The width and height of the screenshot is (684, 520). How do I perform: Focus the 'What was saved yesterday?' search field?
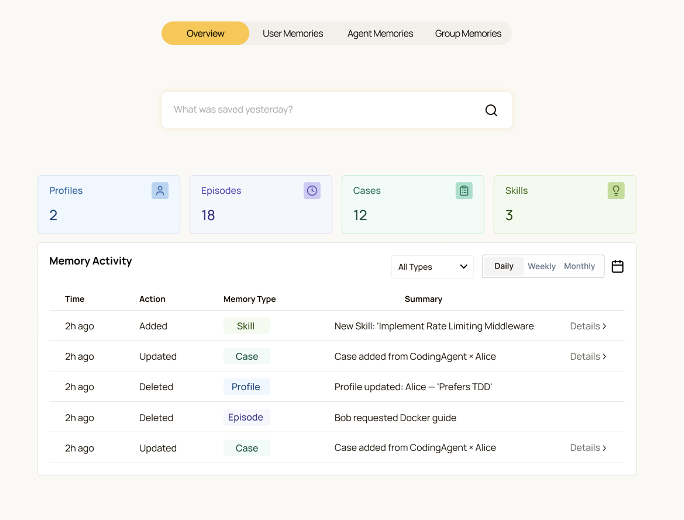click(320, 110)
